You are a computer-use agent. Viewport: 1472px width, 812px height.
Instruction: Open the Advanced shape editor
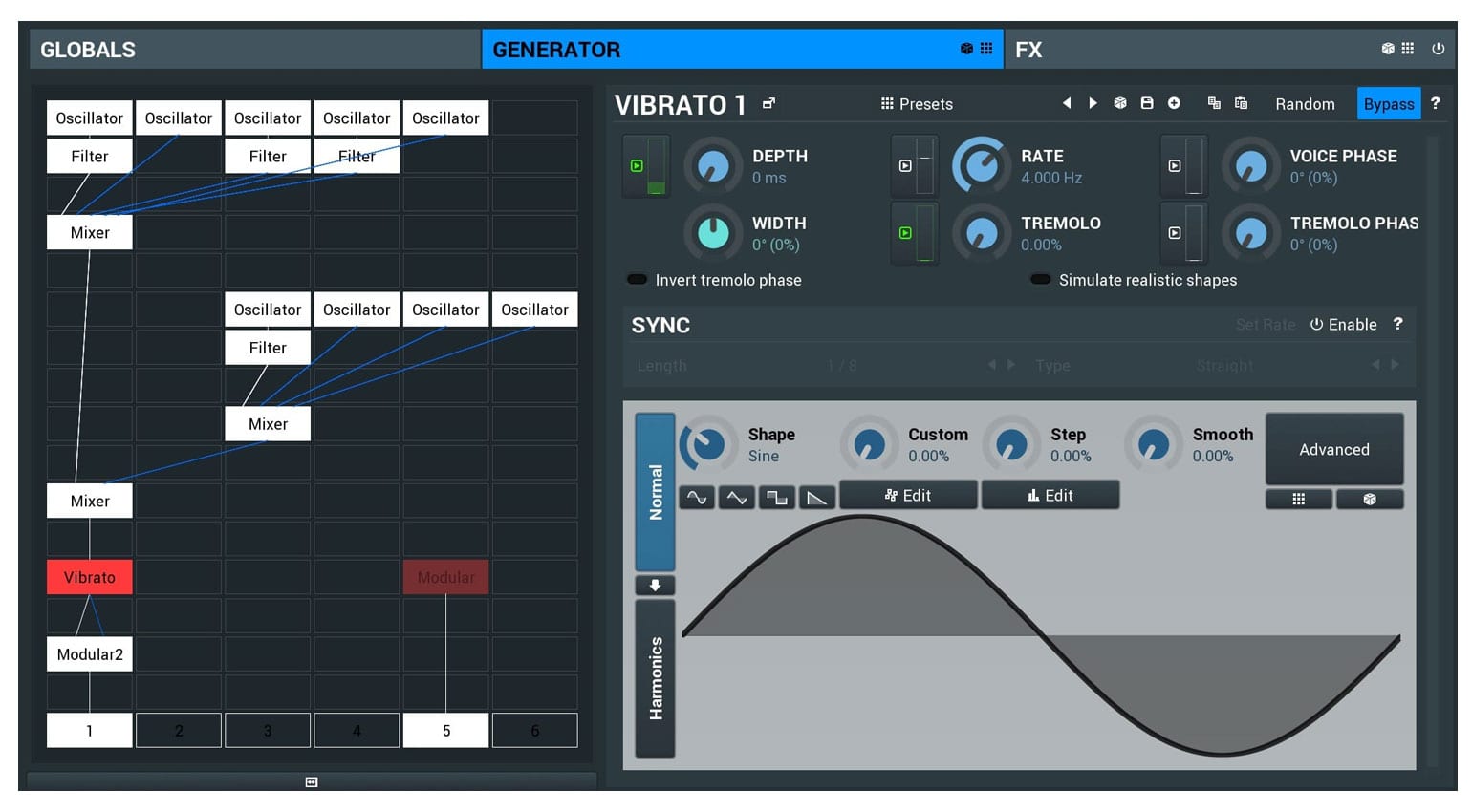coord(1333,449)
